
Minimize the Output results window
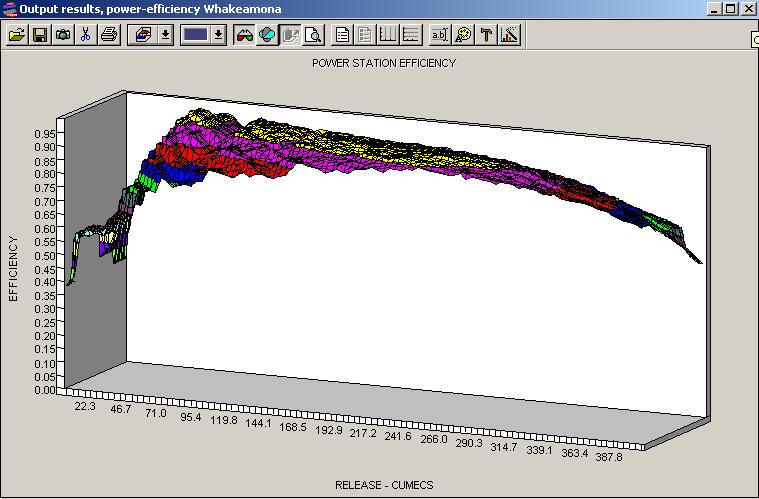point(715,9)
